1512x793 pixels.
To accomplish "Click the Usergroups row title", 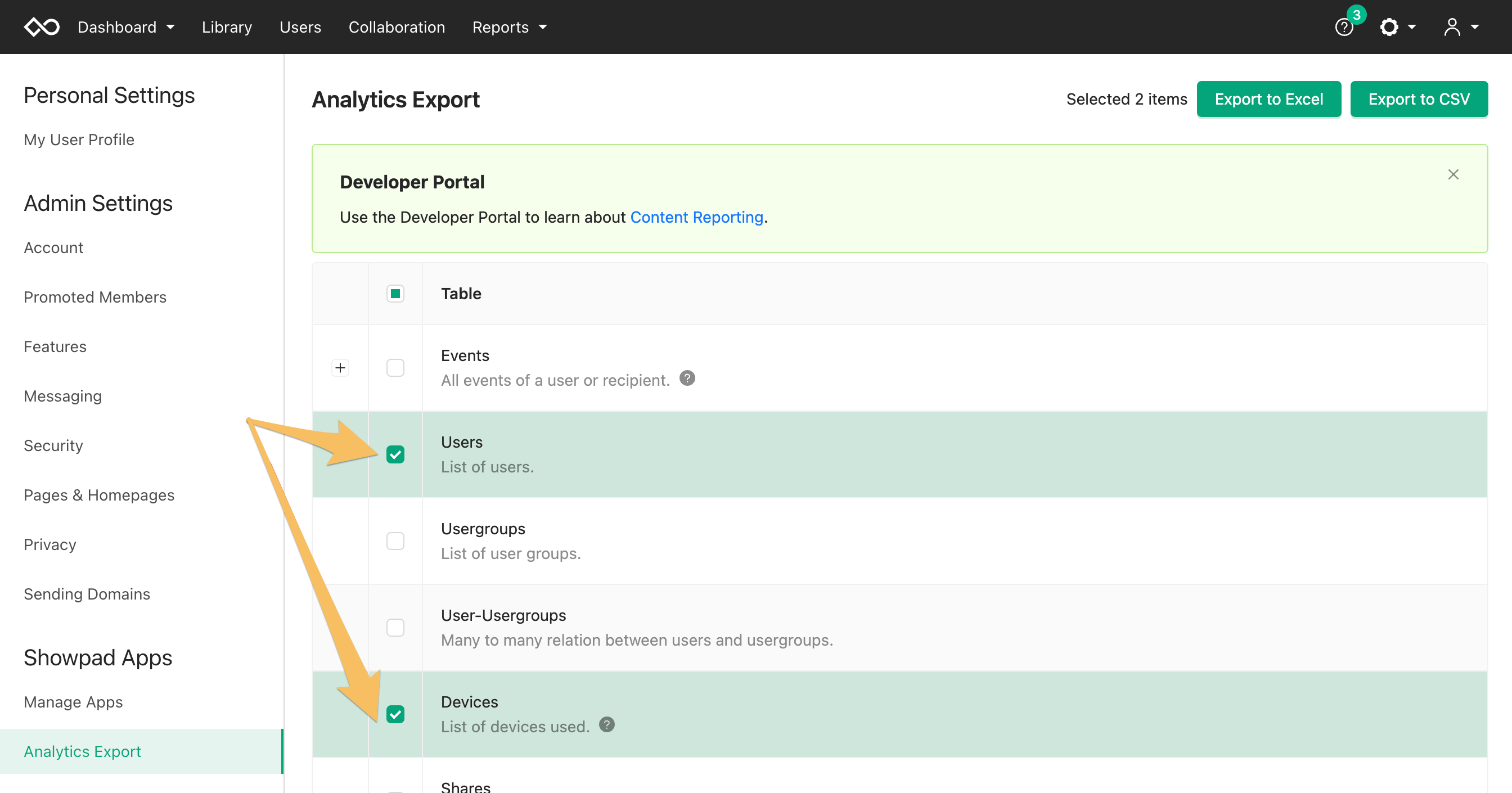I will [x=483, y=529].
